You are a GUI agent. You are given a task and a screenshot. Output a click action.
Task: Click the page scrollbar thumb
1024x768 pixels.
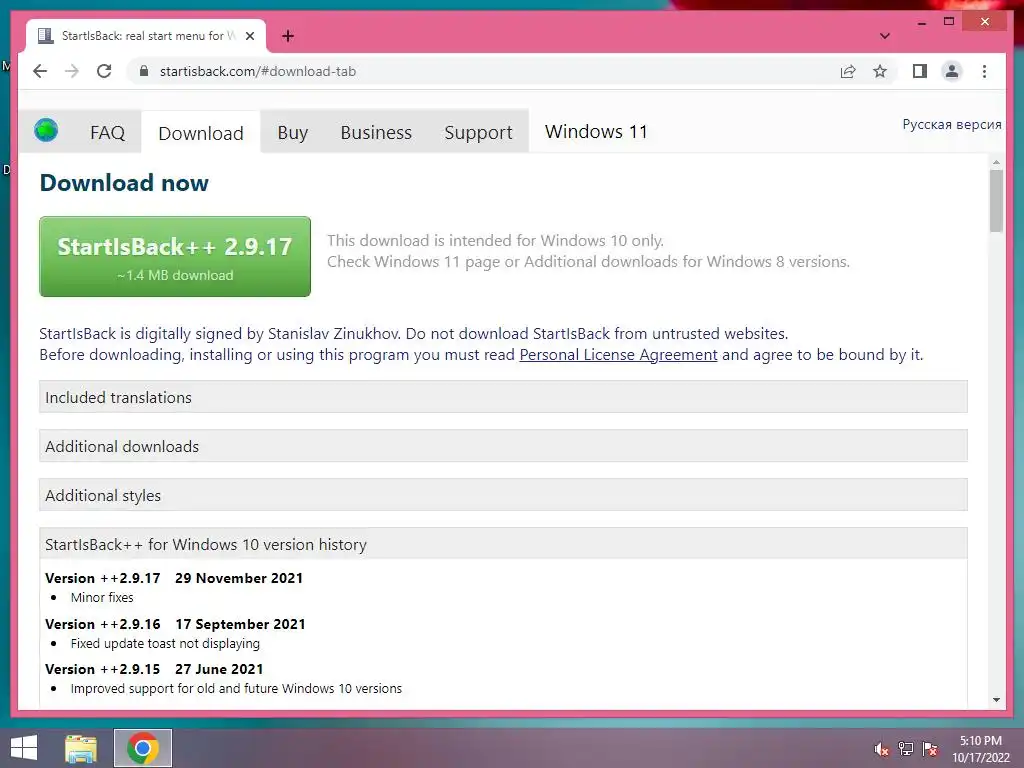pos(996,200)
